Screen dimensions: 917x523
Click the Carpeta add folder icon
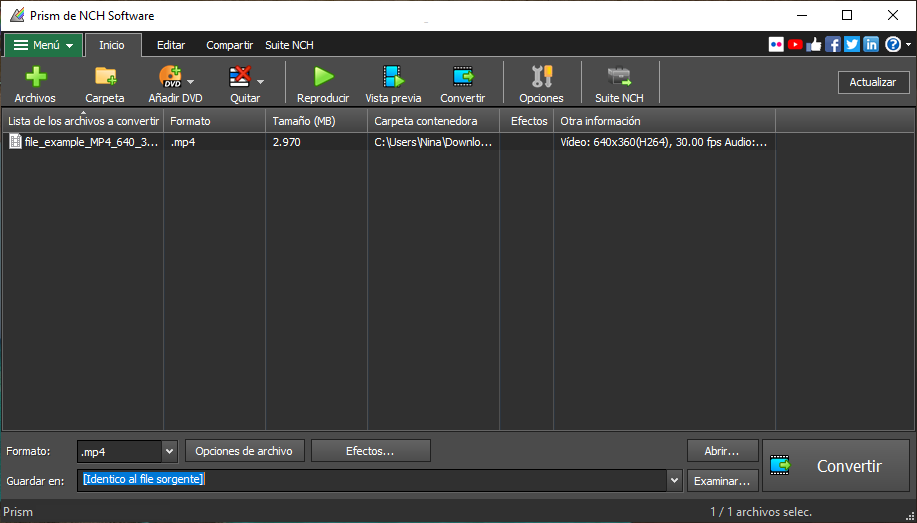point(105,77)
